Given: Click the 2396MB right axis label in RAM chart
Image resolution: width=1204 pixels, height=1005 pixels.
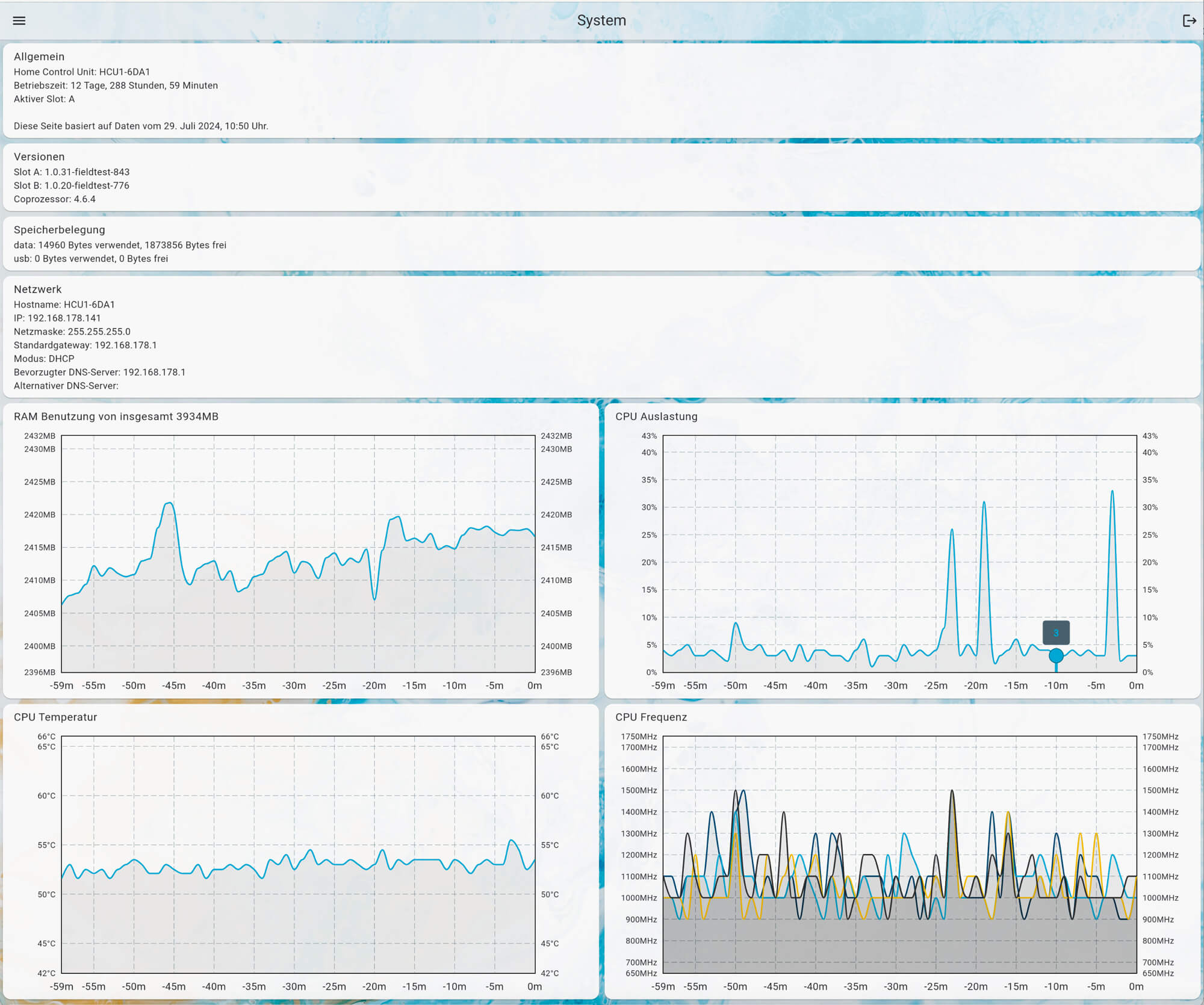Looking at the screenshot, I should tap(556, 673).
